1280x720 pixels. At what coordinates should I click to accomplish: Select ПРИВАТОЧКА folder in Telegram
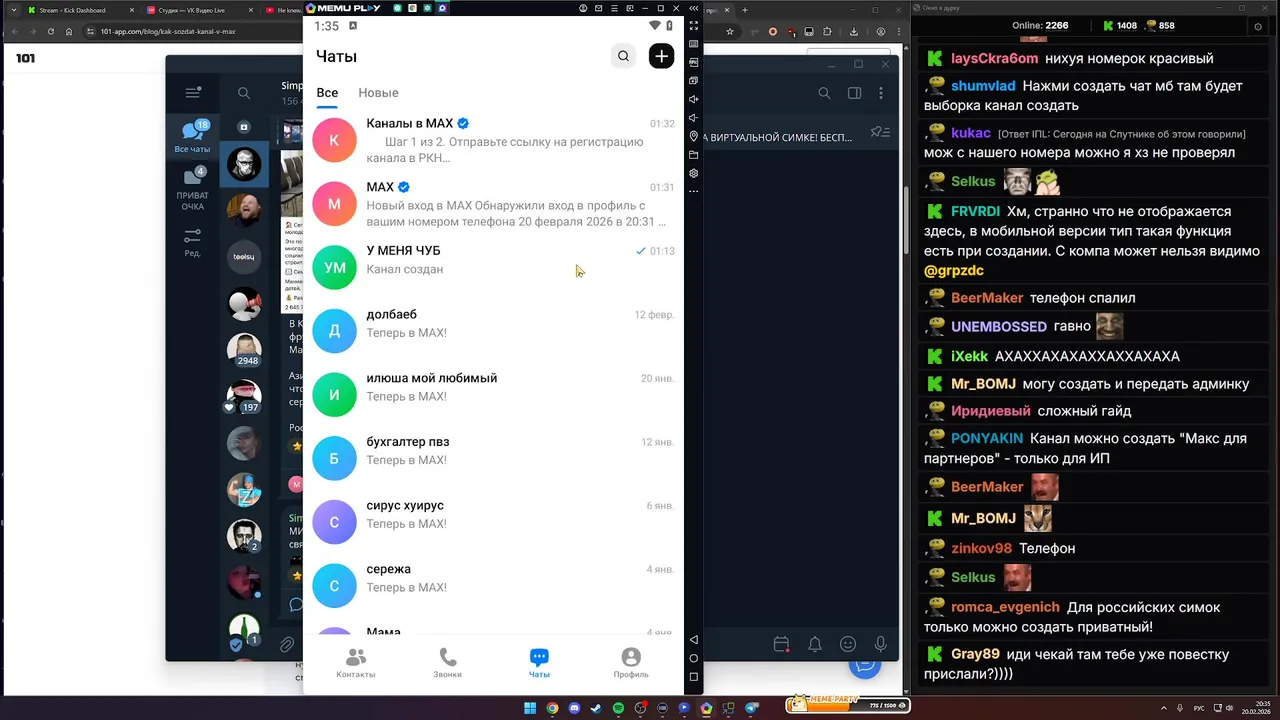pyautogui.click(x=192, y=189)
